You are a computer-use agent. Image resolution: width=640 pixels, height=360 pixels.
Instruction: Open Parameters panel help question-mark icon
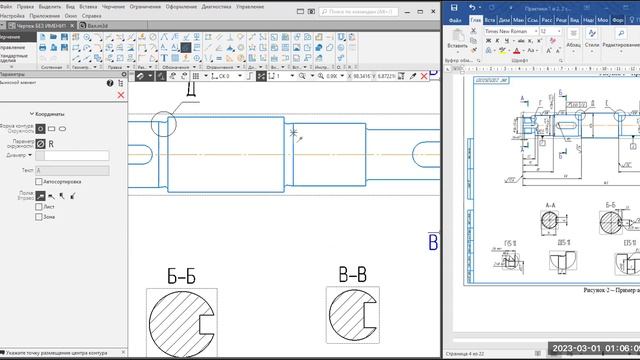pyautogui.click(x=110, y=83)
